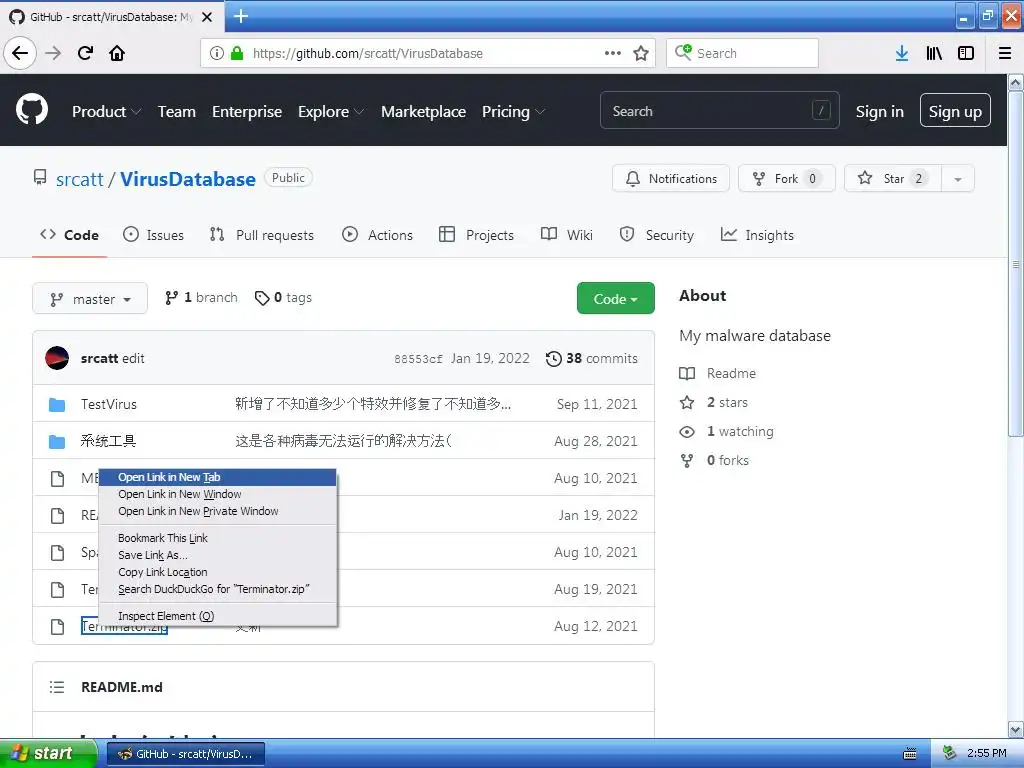Open the Wiki tab

[x=567, y=234]
